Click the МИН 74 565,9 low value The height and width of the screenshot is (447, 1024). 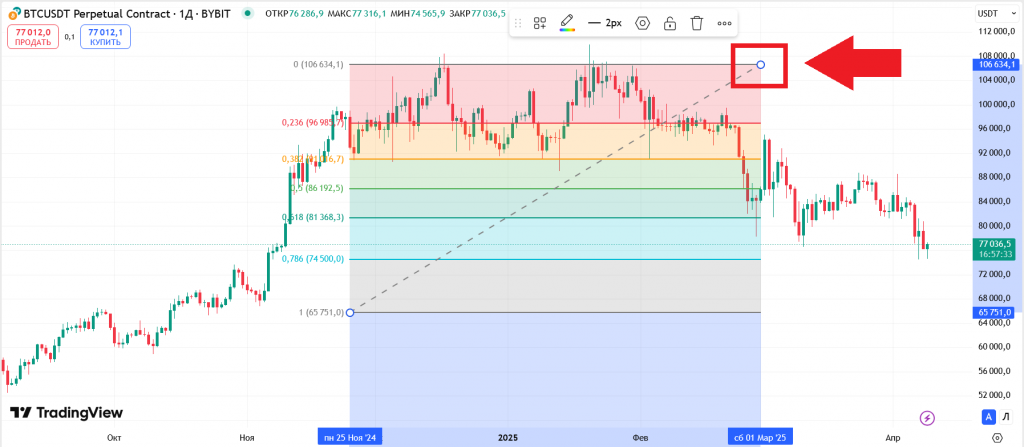(419, 13)
